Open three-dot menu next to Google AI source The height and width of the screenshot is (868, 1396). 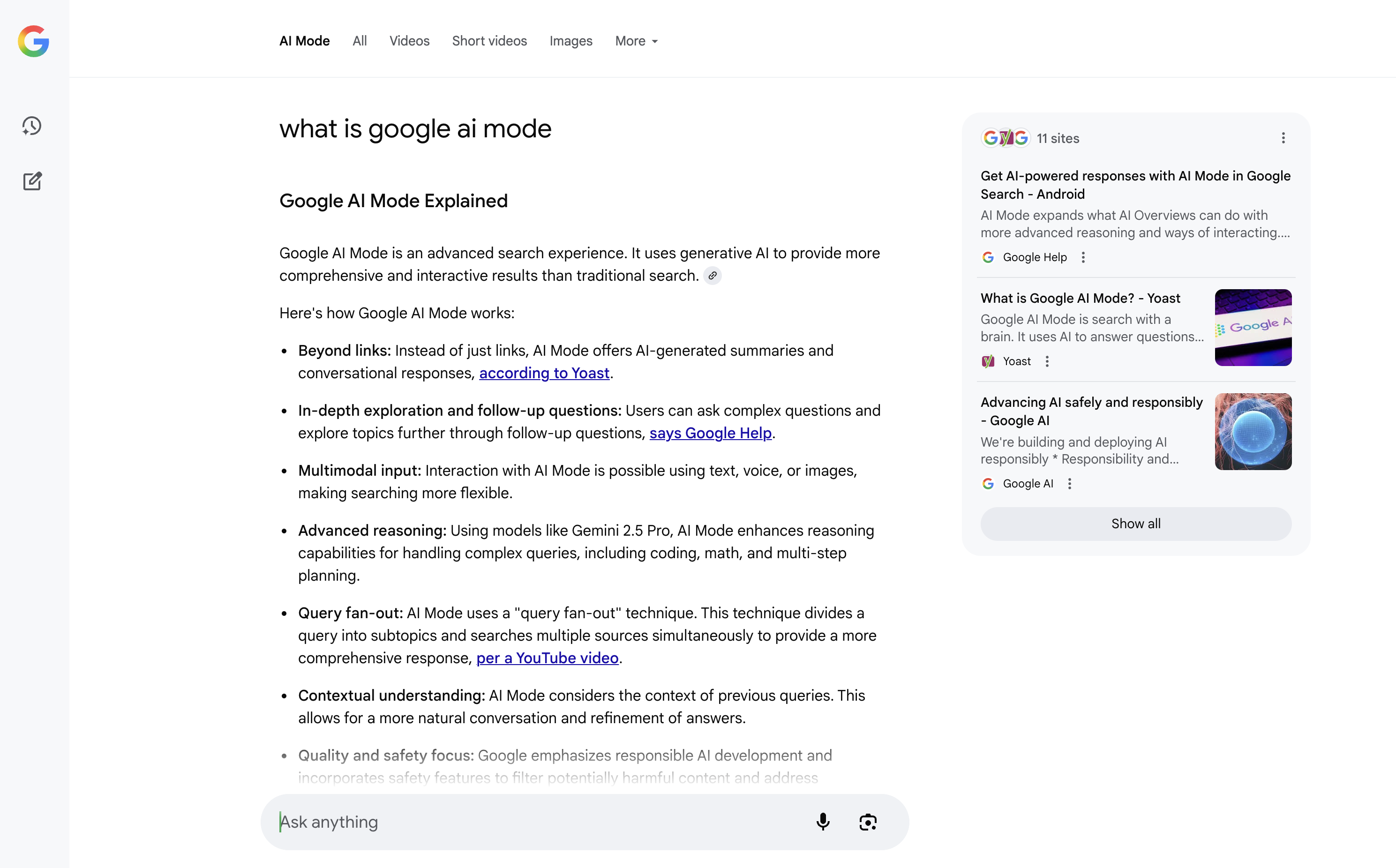(x=1069, y=483)
